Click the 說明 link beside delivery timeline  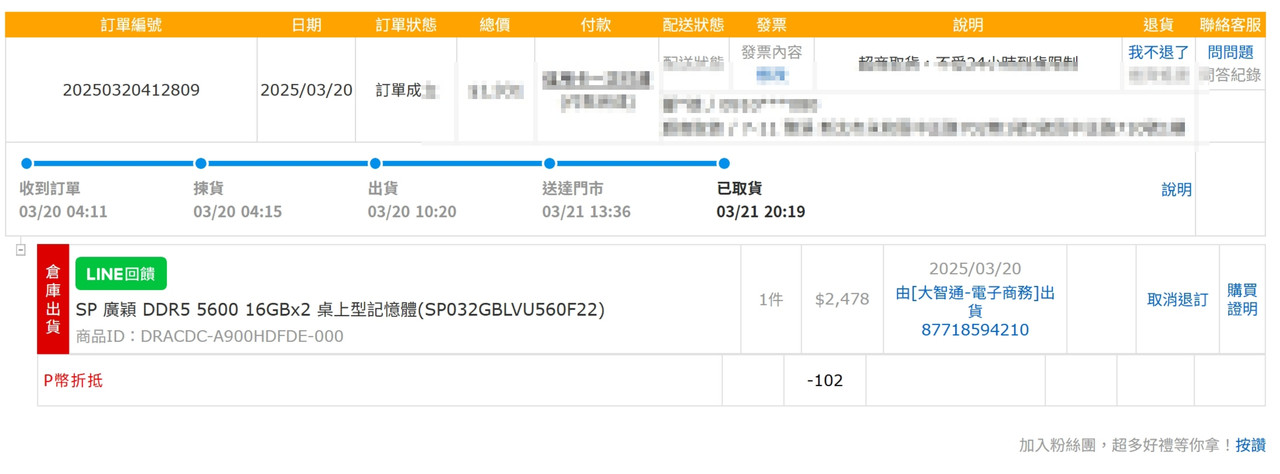click(x=1176, y=189)
